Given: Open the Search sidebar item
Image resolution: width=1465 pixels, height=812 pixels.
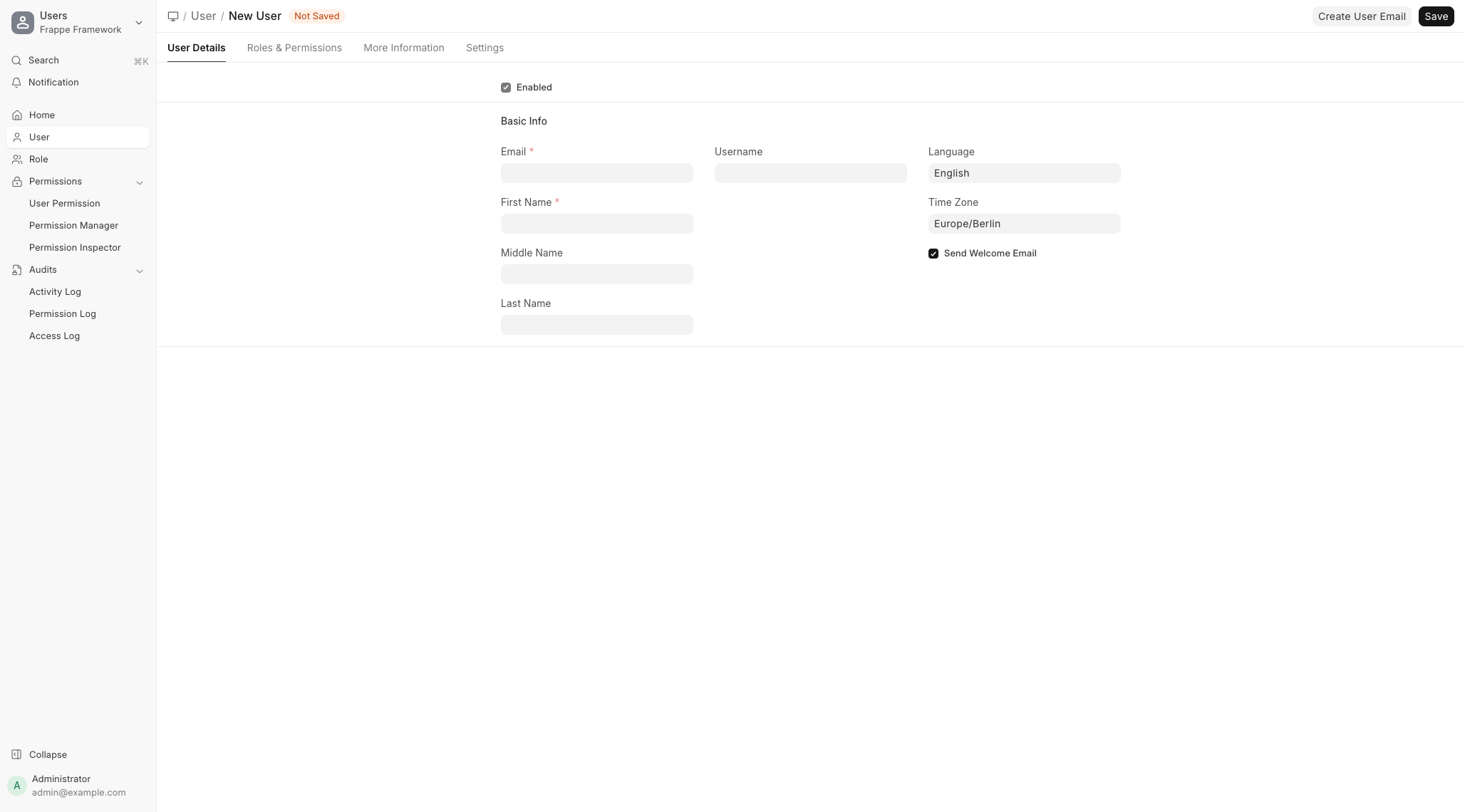Looking at the screenshot, I should [78, 61].
